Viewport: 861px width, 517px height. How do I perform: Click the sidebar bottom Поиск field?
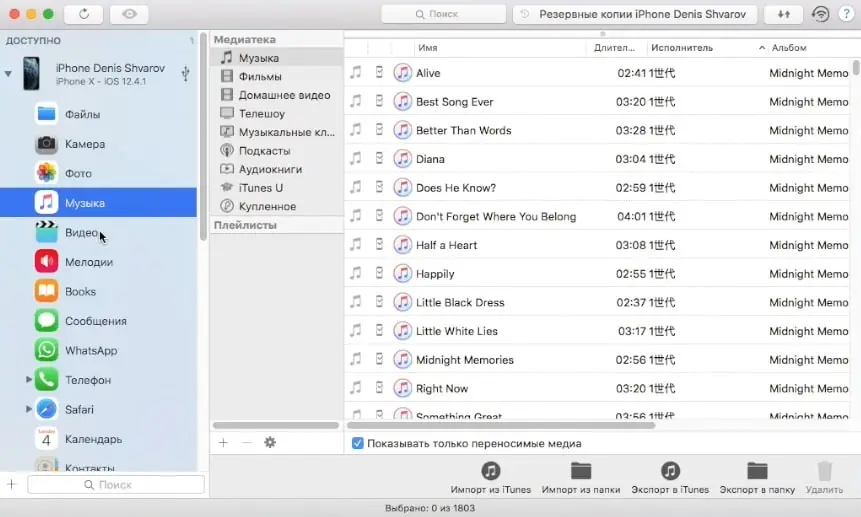click(x=116, y=485)
